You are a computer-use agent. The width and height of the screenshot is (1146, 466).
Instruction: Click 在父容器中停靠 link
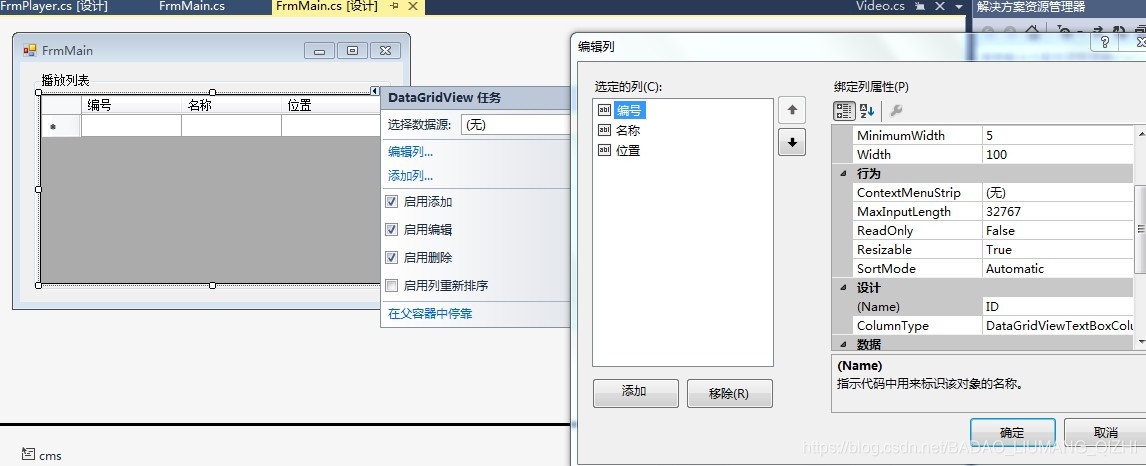(x=430, y=313)
